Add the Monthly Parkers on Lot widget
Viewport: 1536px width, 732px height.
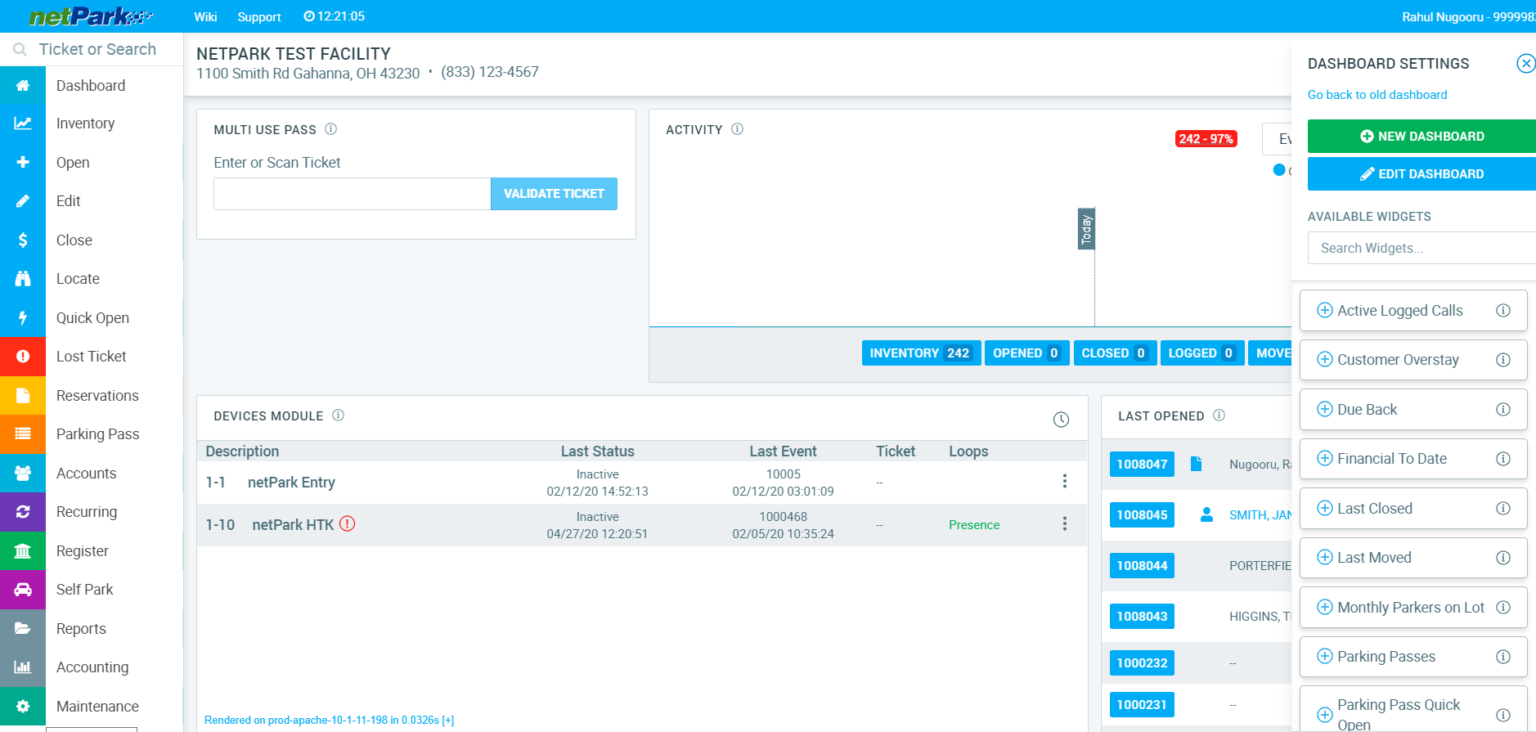tap(1324, 607)
